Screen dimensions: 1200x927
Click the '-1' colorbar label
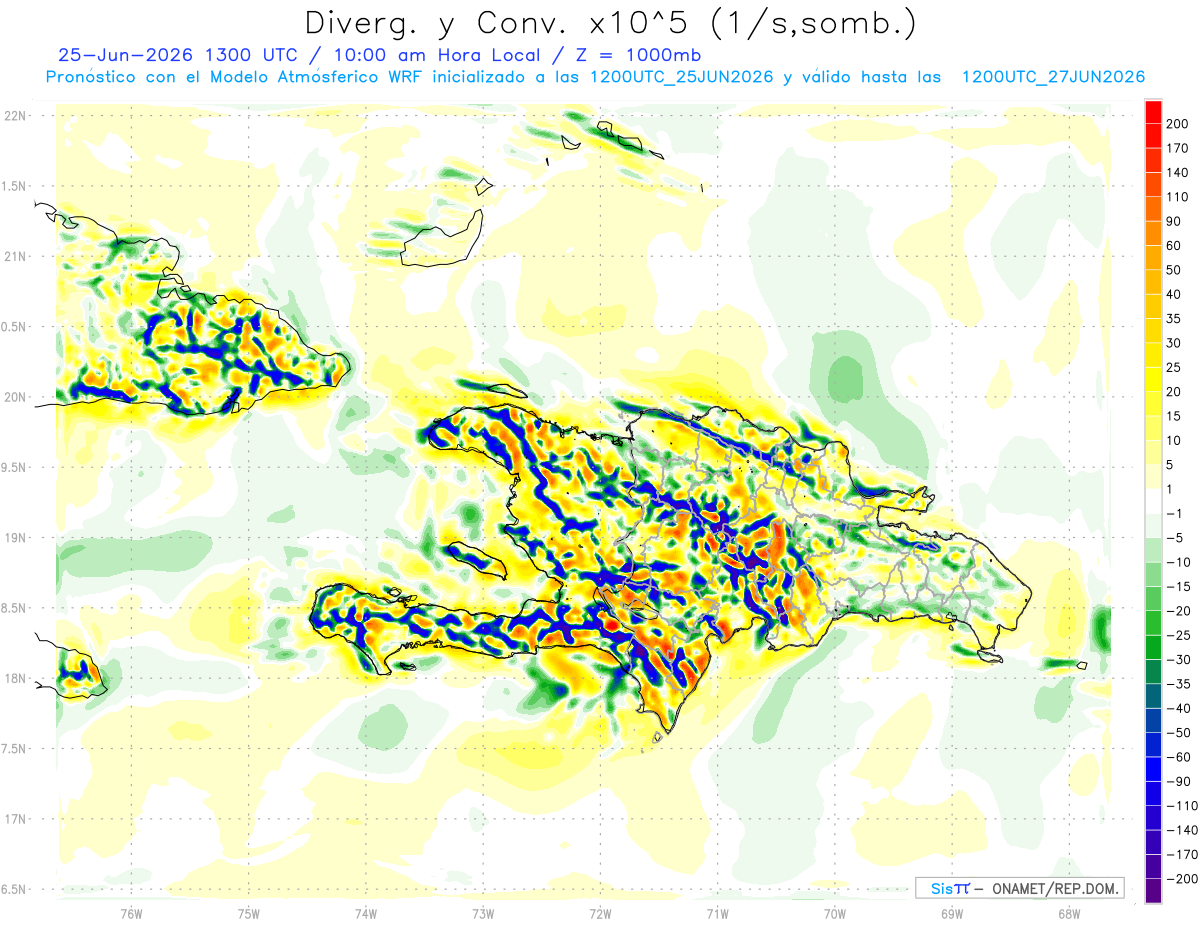[1176, 513]
